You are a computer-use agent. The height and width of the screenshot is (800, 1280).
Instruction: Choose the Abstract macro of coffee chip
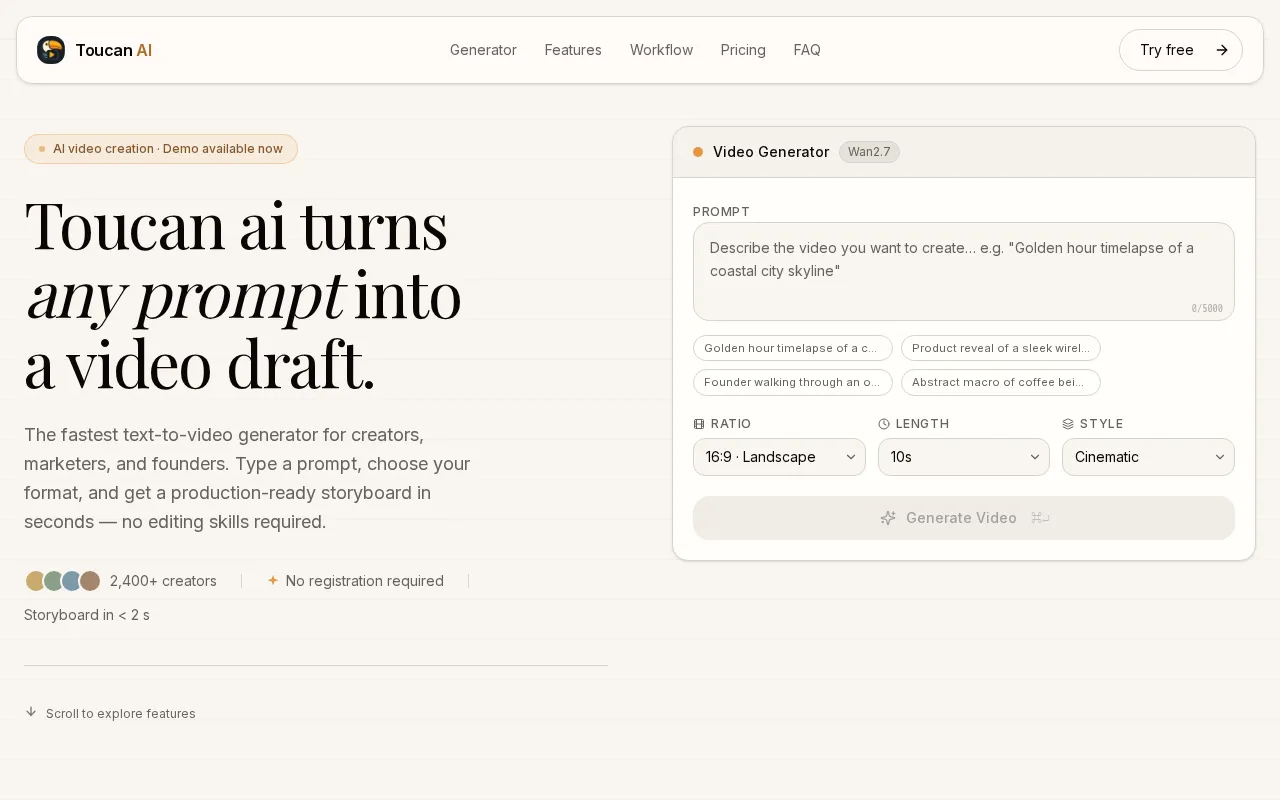point(1001,382)
